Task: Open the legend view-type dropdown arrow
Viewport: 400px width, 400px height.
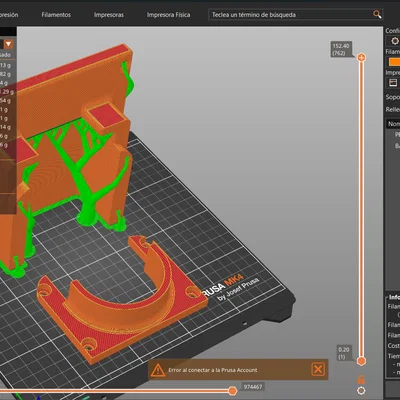Action: pos(8,44)
